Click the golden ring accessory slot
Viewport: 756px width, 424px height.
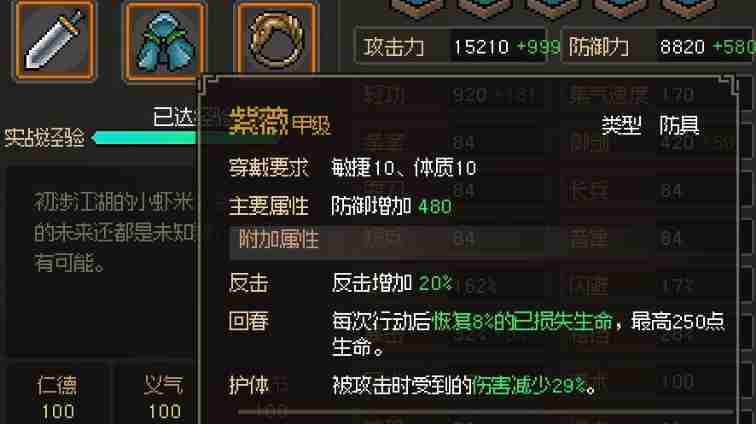coord(276,40)
